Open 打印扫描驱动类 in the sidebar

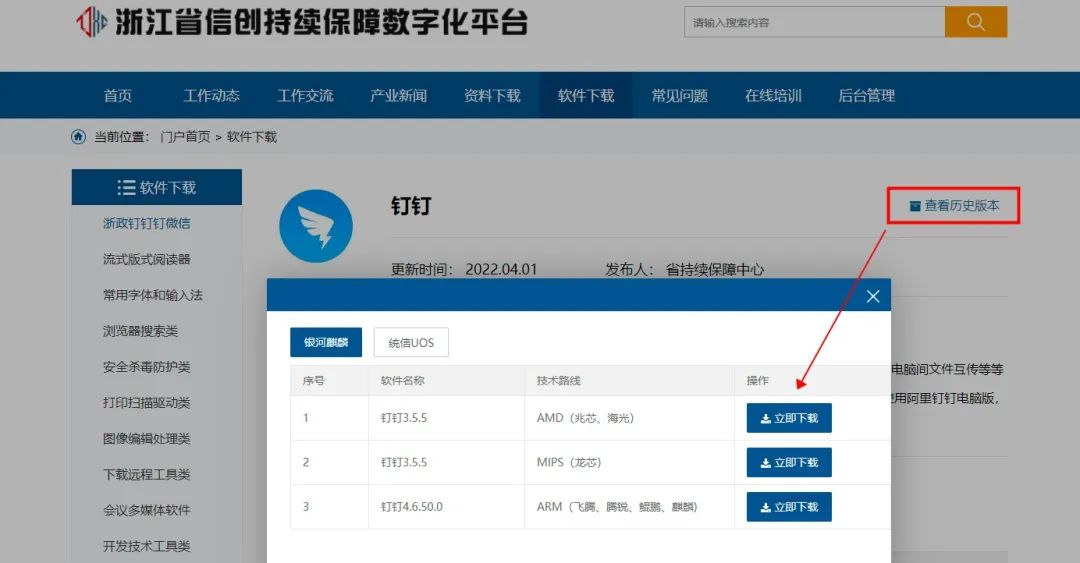pos(147,402)
